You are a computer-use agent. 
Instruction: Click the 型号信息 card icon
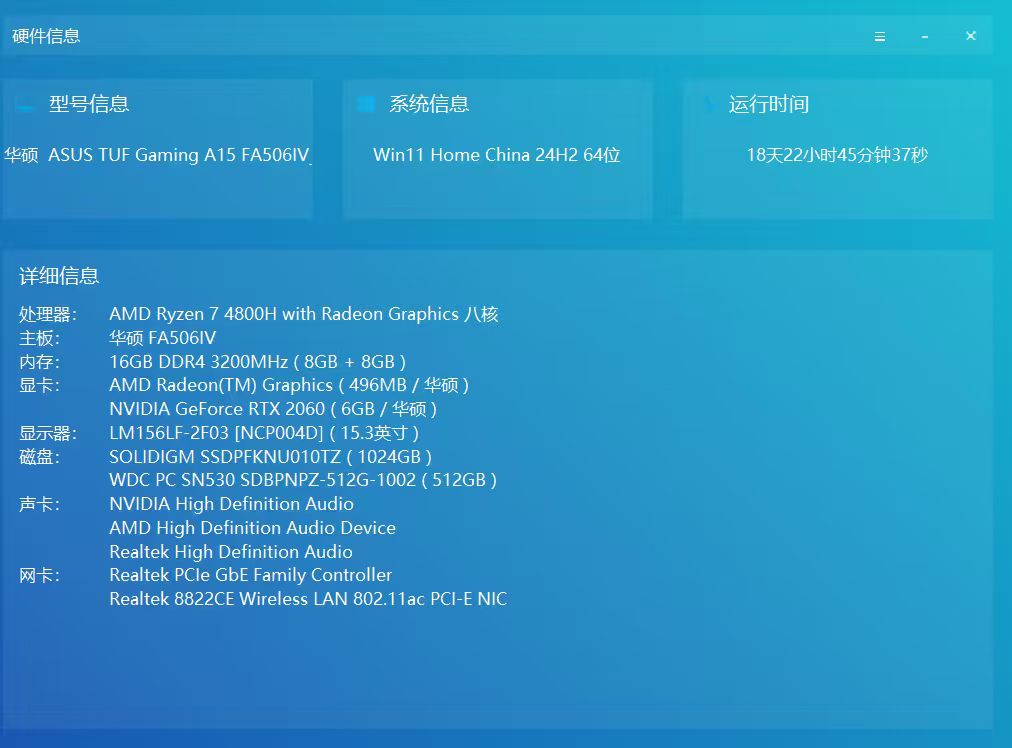[x=25, y=105]
